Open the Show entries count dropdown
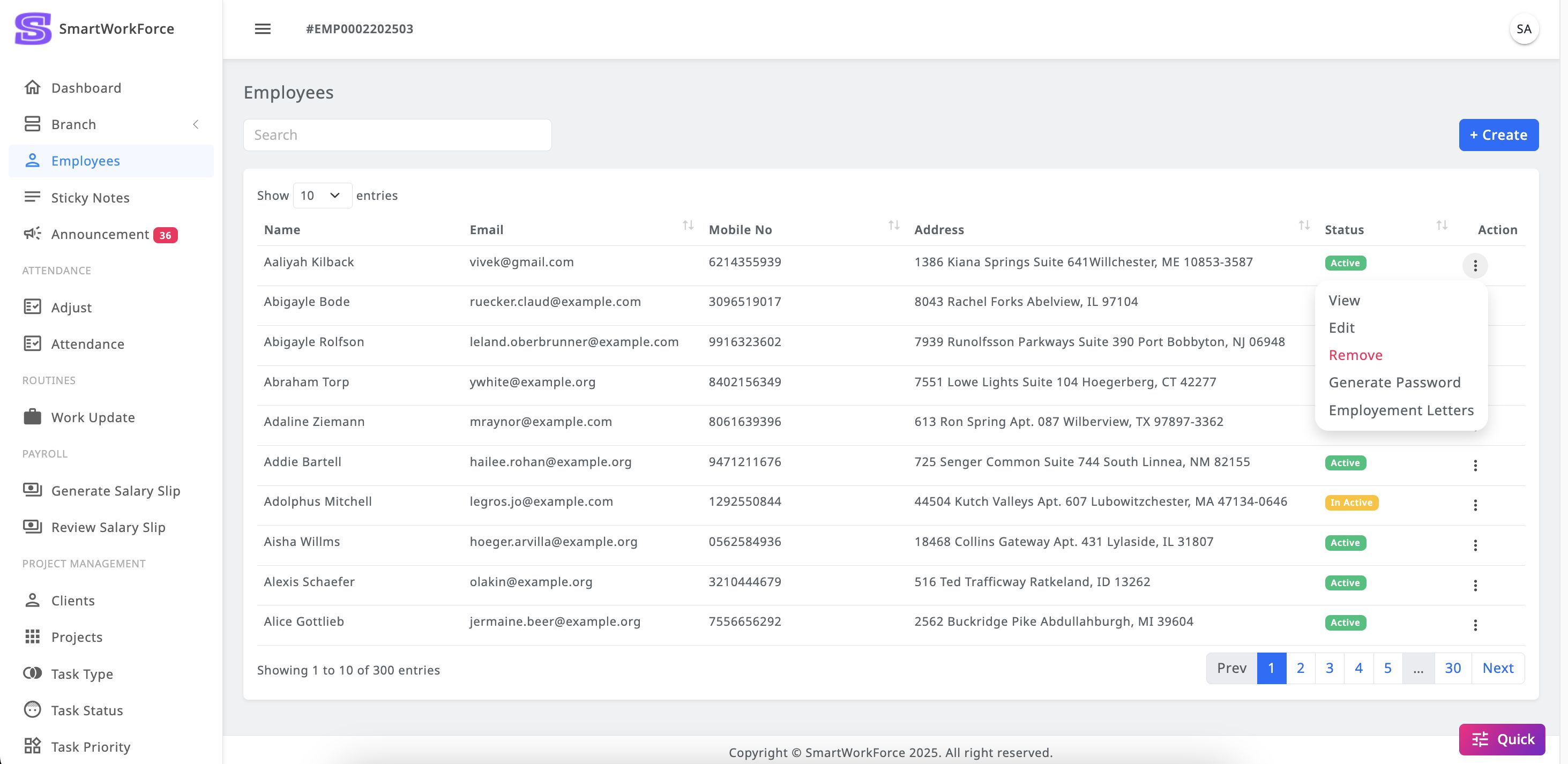 click(322, 196)
